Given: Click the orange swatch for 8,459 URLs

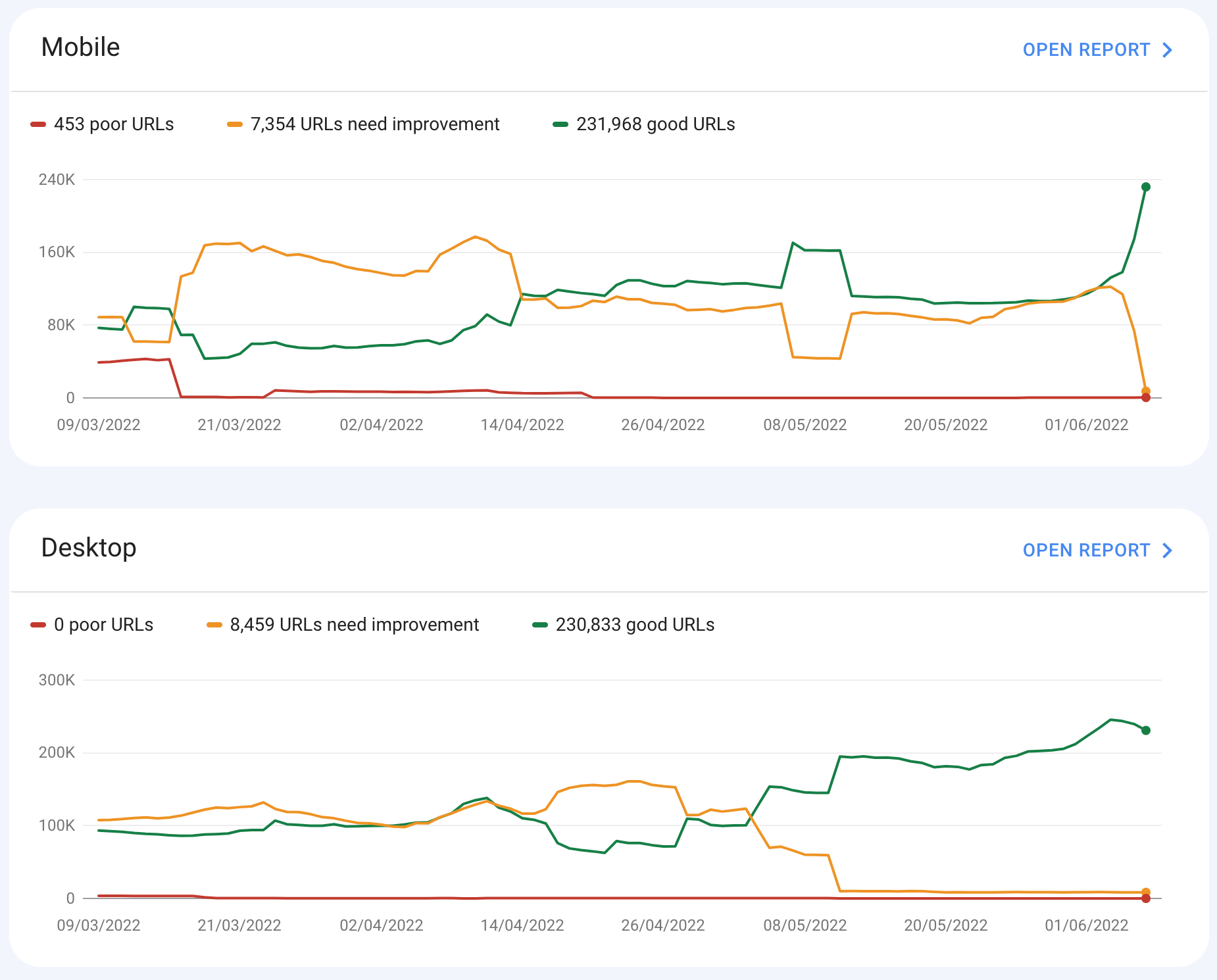Looking at the screenshot, I should [214, 625].
